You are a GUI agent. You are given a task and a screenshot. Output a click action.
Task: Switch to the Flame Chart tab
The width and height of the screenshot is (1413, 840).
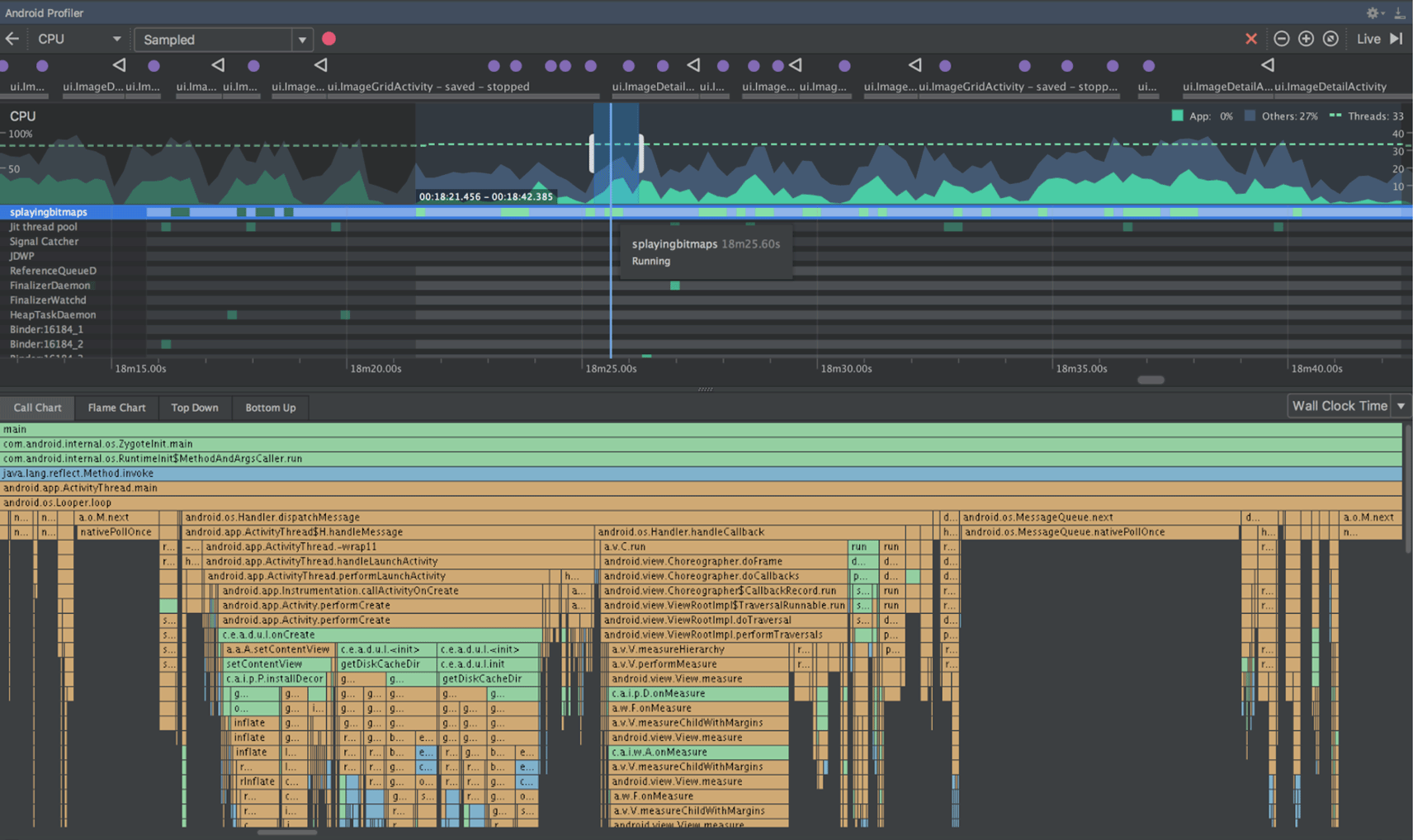(x=116, y=408)
